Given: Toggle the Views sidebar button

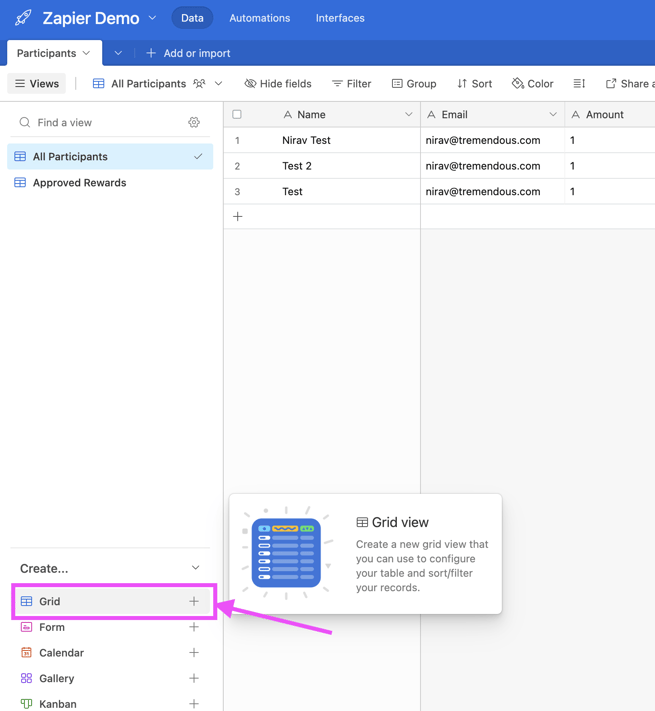Looking at the screenshot, I should click(x=37, y=84).
